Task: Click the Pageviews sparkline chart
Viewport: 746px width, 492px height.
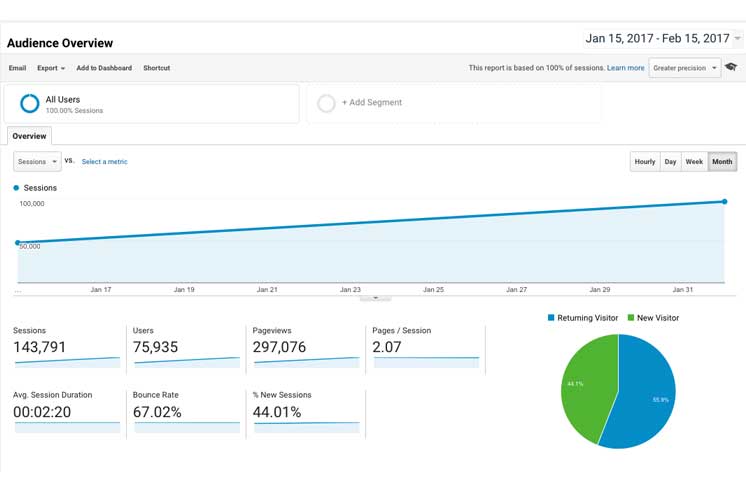Action: [306, 362]
